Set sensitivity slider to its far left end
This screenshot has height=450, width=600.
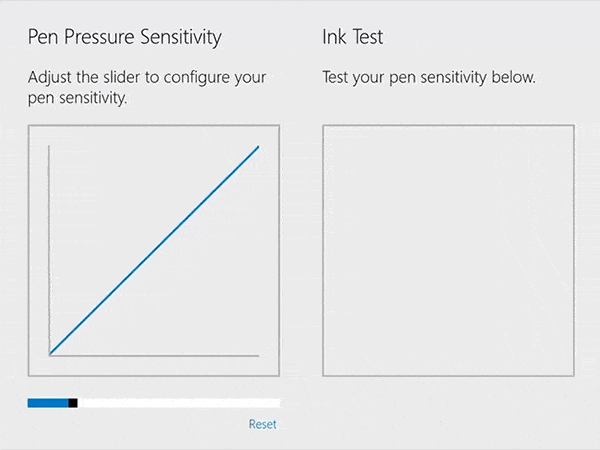(x=29, y=403)
